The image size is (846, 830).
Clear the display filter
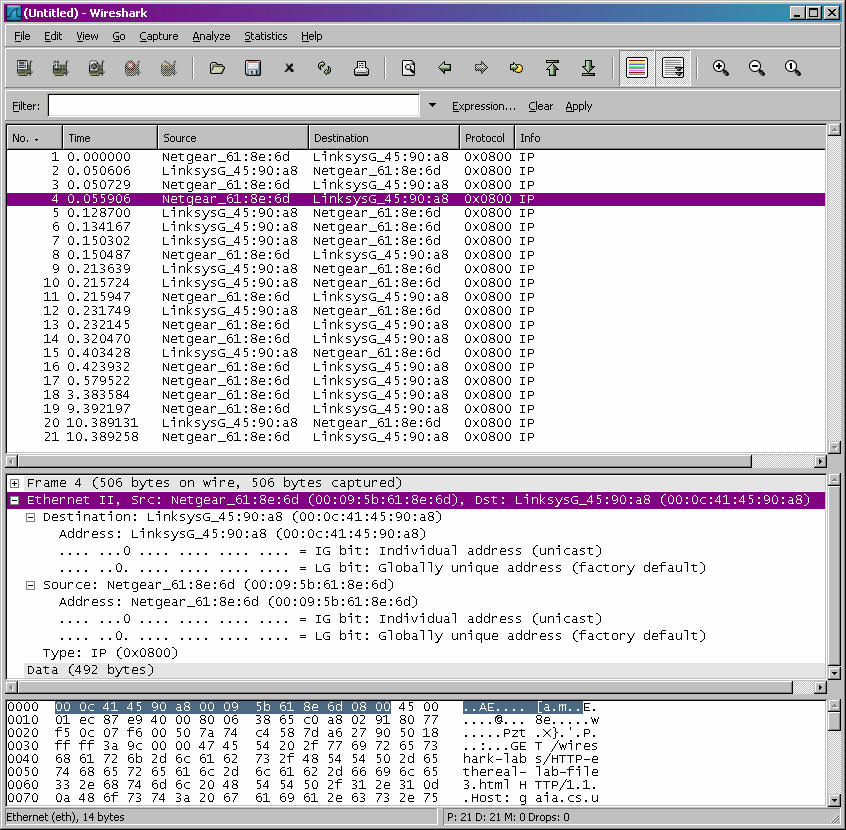click(541, 106)
